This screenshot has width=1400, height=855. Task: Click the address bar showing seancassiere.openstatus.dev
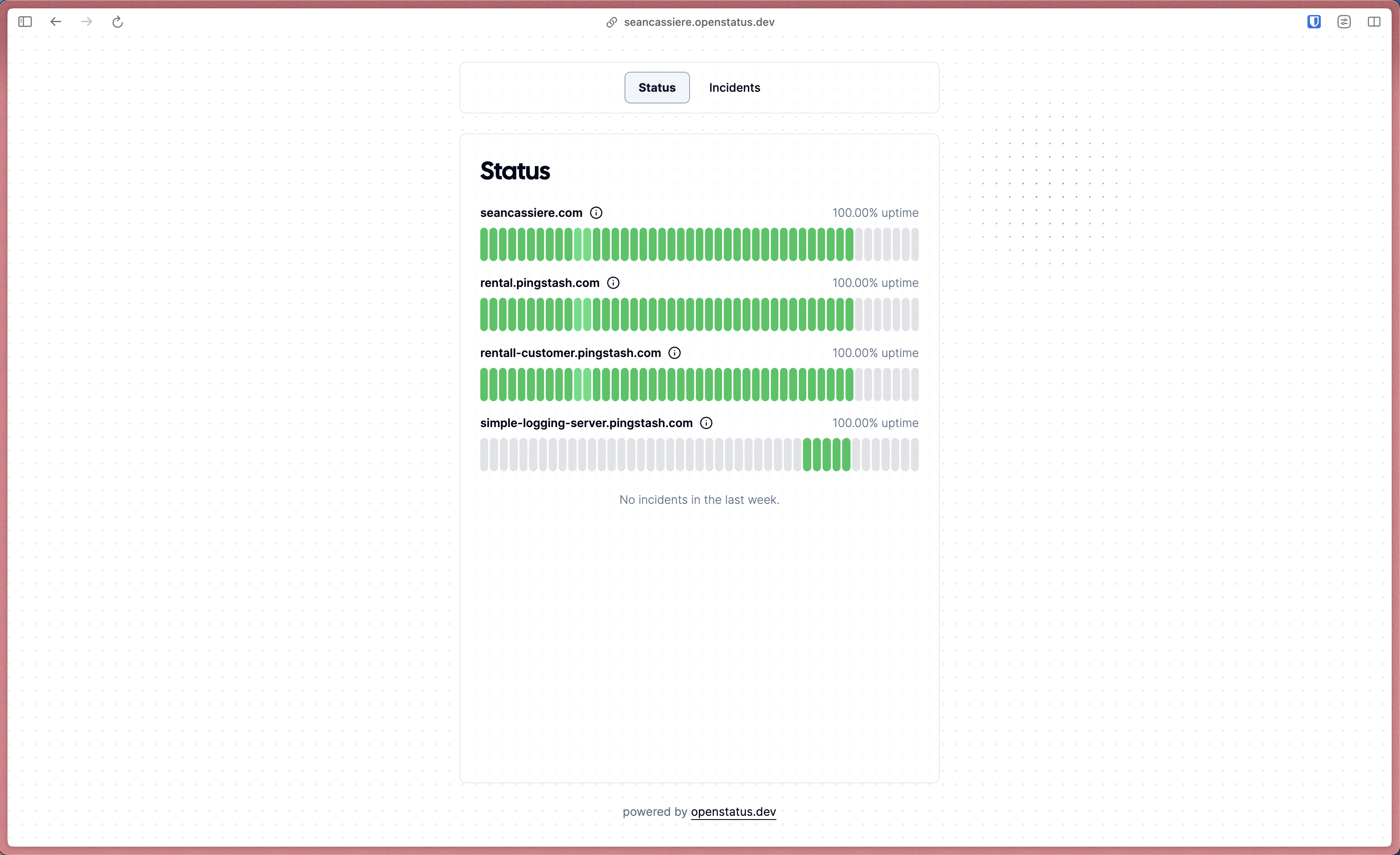point(699,22)
